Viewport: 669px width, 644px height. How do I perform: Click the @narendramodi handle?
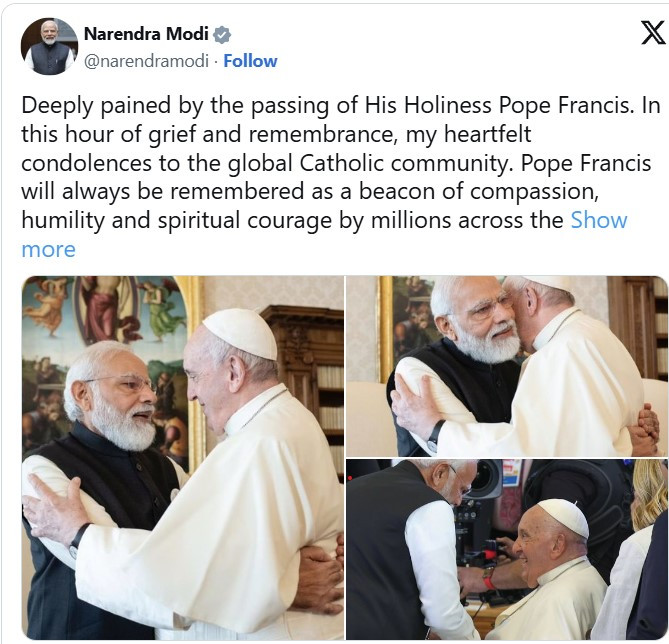pyautogui.click(x=146, y=61)
